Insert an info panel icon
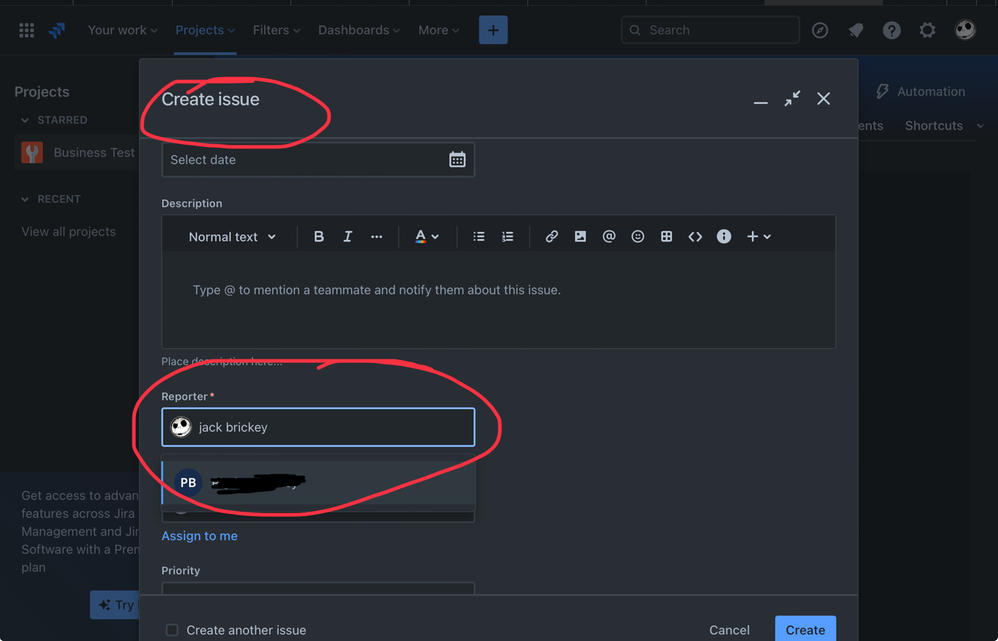Image resolution: width=998 pixels, height=641 pixels. tap(724, 237)
